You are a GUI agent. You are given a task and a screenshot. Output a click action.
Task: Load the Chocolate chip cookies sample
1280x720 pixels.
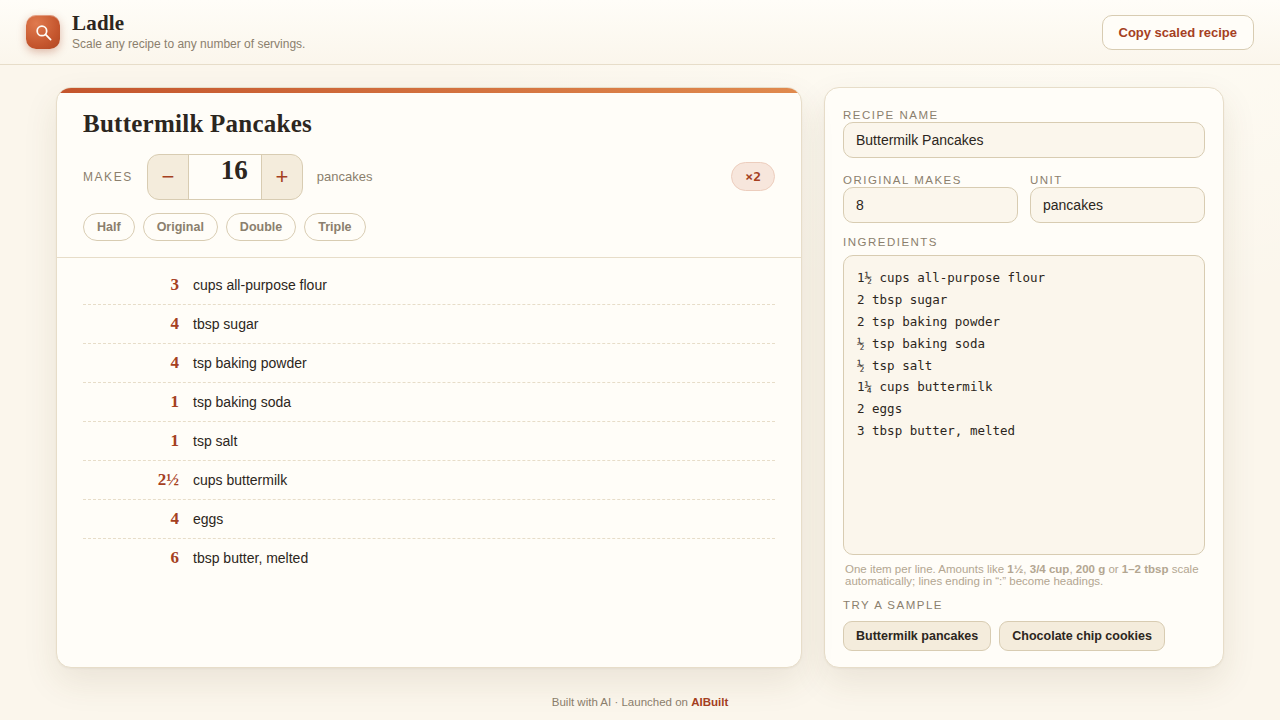pos(1082,636)
